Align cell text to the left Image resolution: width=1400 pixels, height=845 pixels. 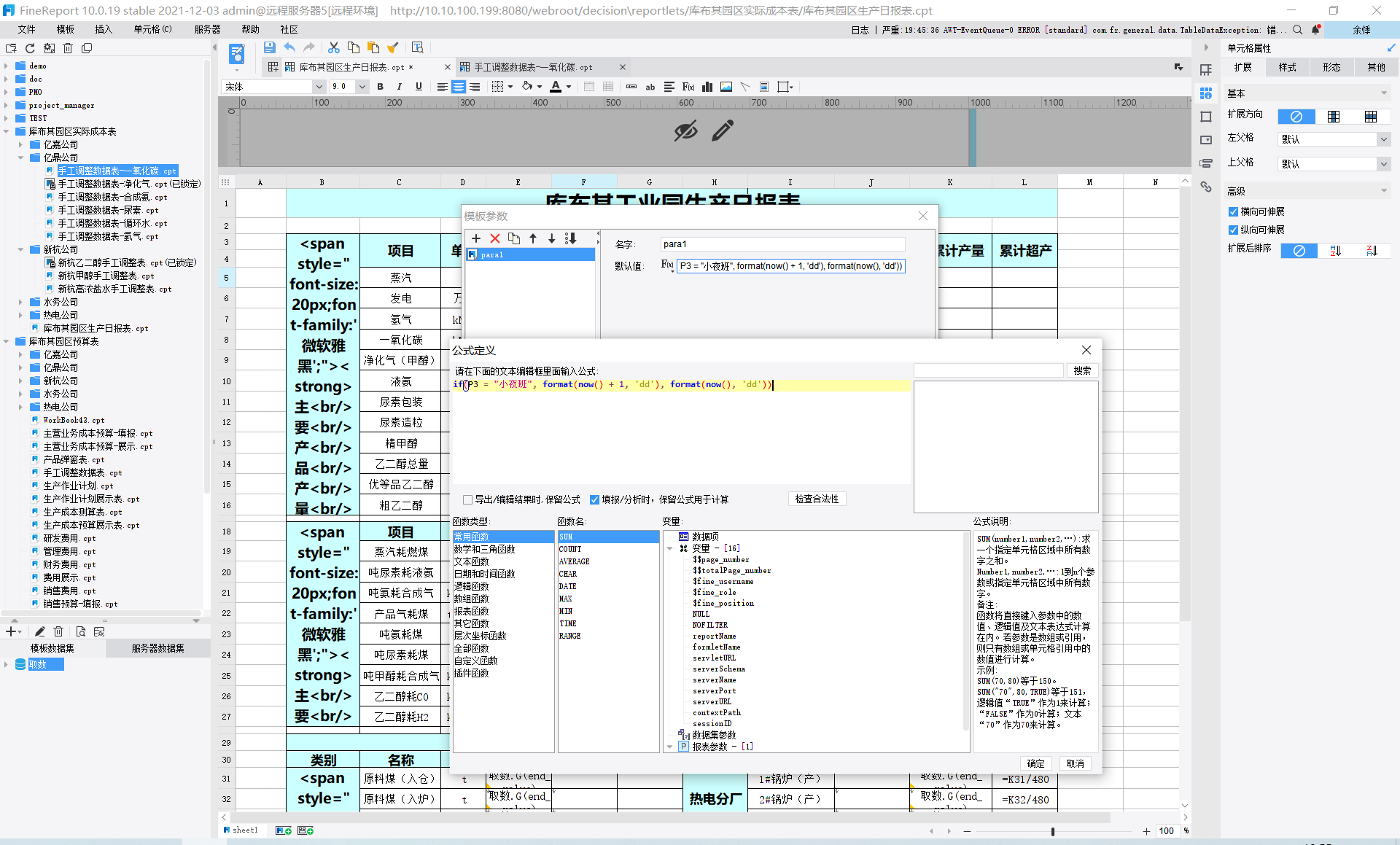coord(443,87)
